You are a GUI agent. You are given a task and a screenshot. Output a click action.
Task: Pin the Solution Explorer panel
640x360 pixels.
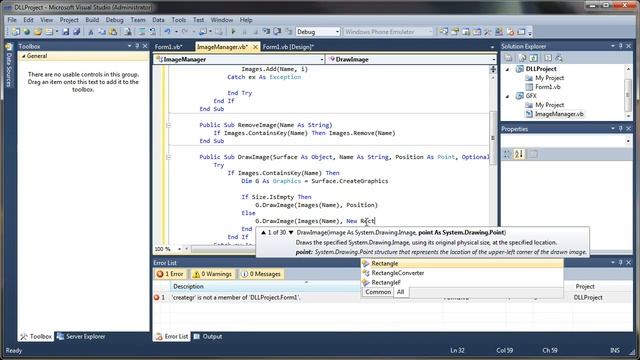click(x=620, y=46)
